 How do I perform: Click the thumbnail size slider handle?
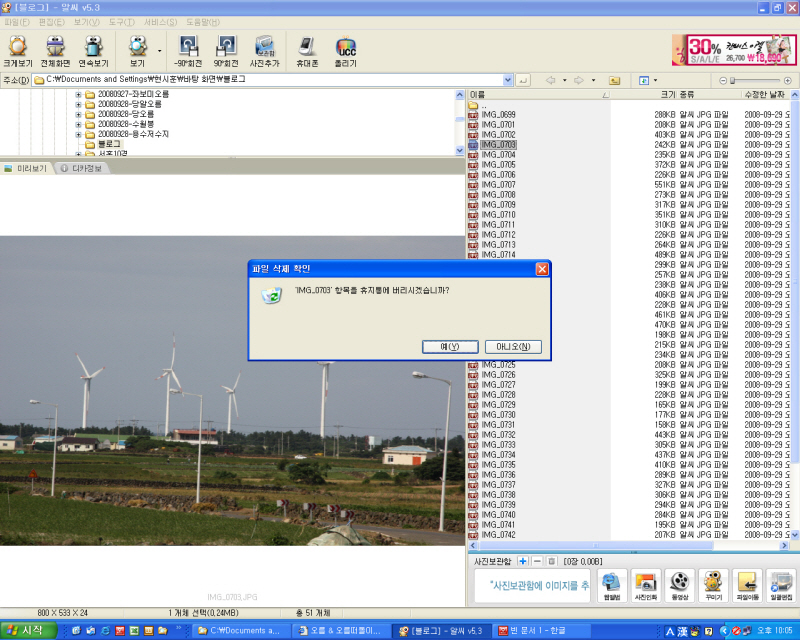(x=733, y=81)
